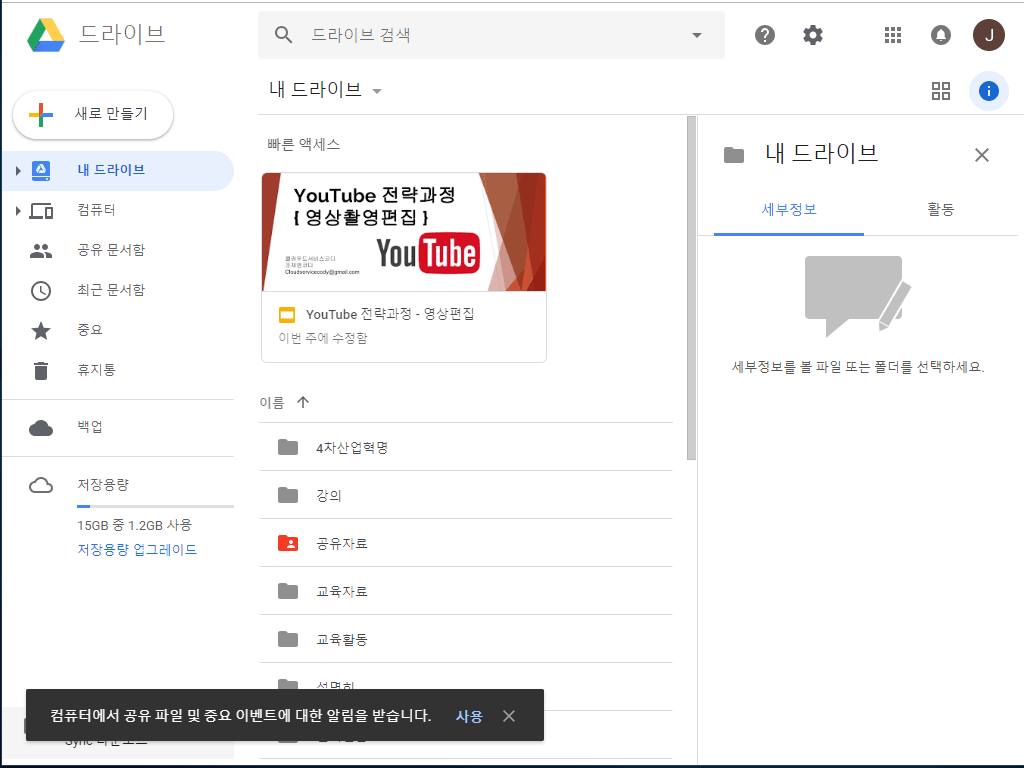Open the help question mark icon
Viewport: 1024px width, 768px height.
click(x=765, y=35)
